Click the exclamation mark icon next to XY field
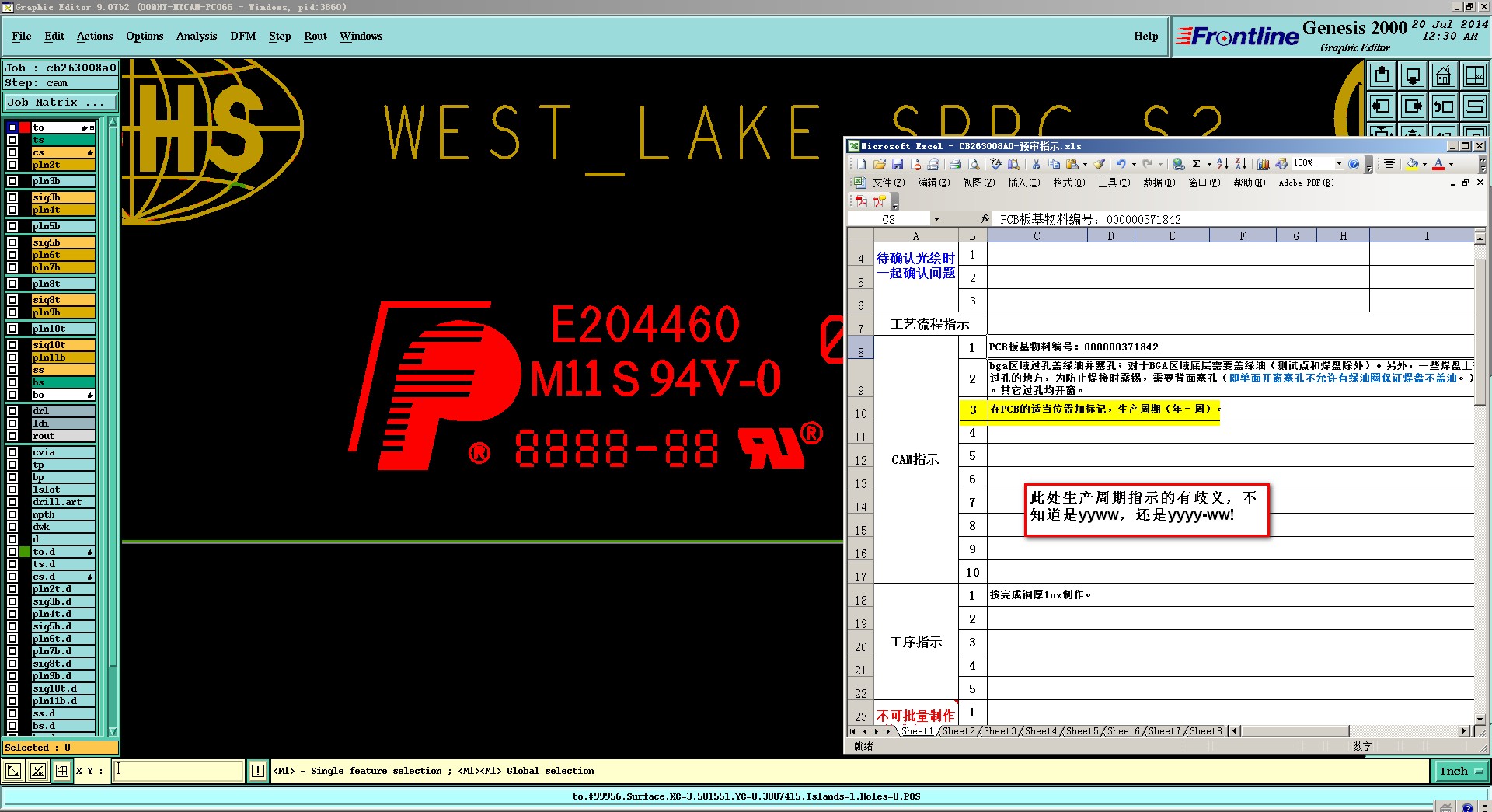Viewport: 1492px width, 812px height. pos(258,771)
